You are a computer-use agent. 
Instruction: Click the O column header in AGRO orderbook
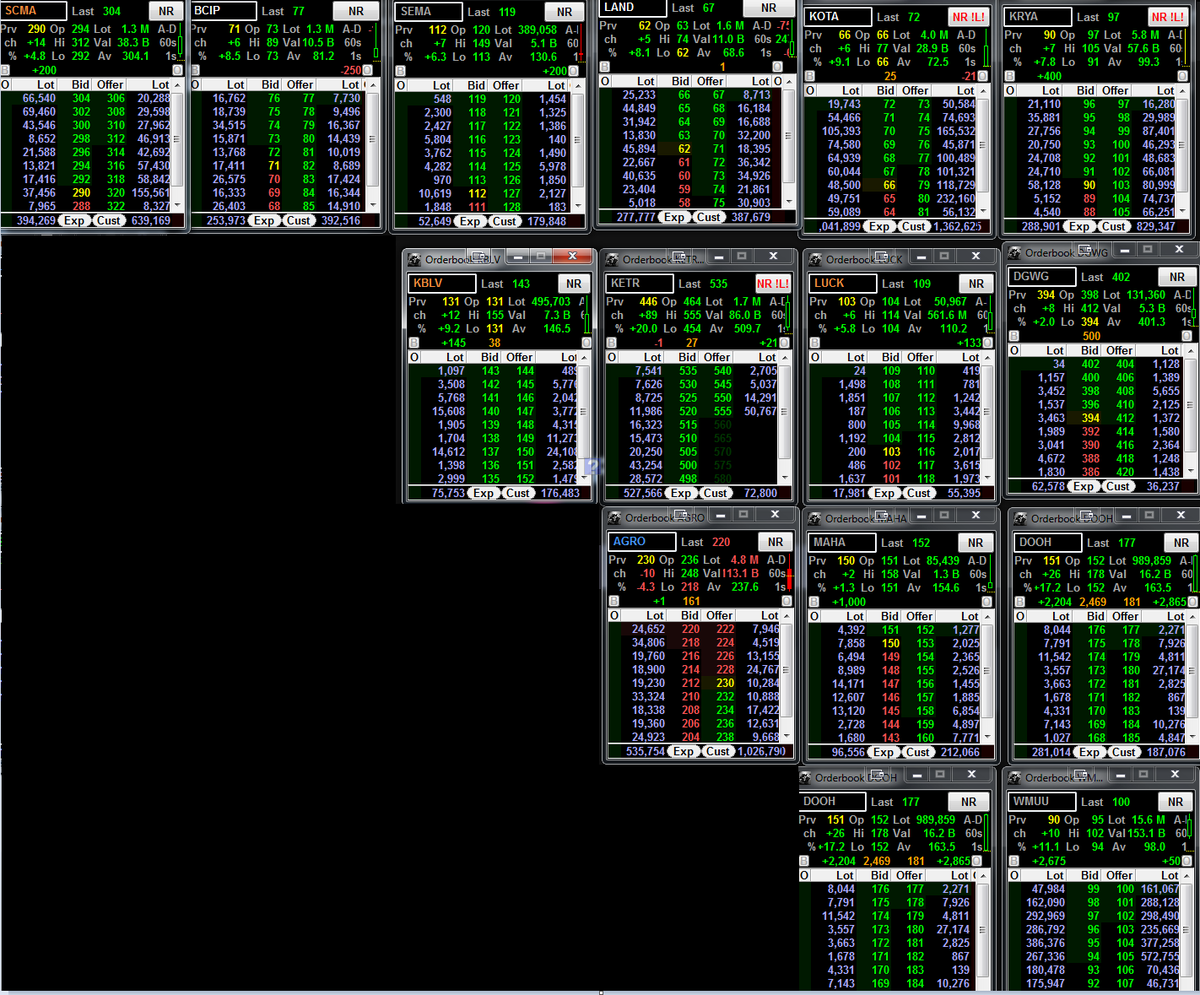click(614, 616)
